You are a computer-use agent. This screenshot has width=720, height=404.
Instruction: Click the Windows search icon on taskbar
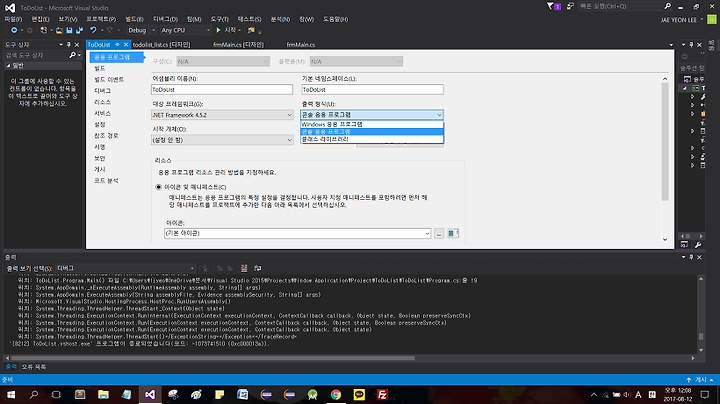(x=34, y=394)
